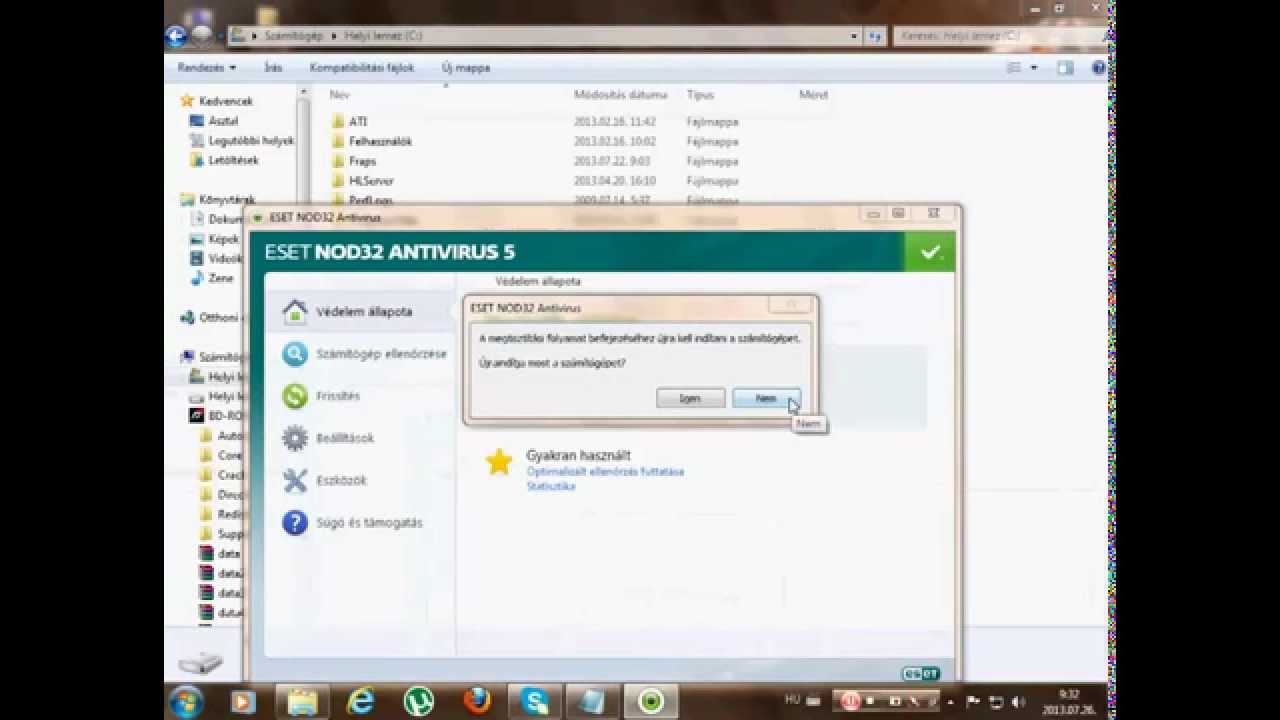Select Letöltések in Explorer navigation pane
This screenshot has width=1280, height=720.
point(233,160)
